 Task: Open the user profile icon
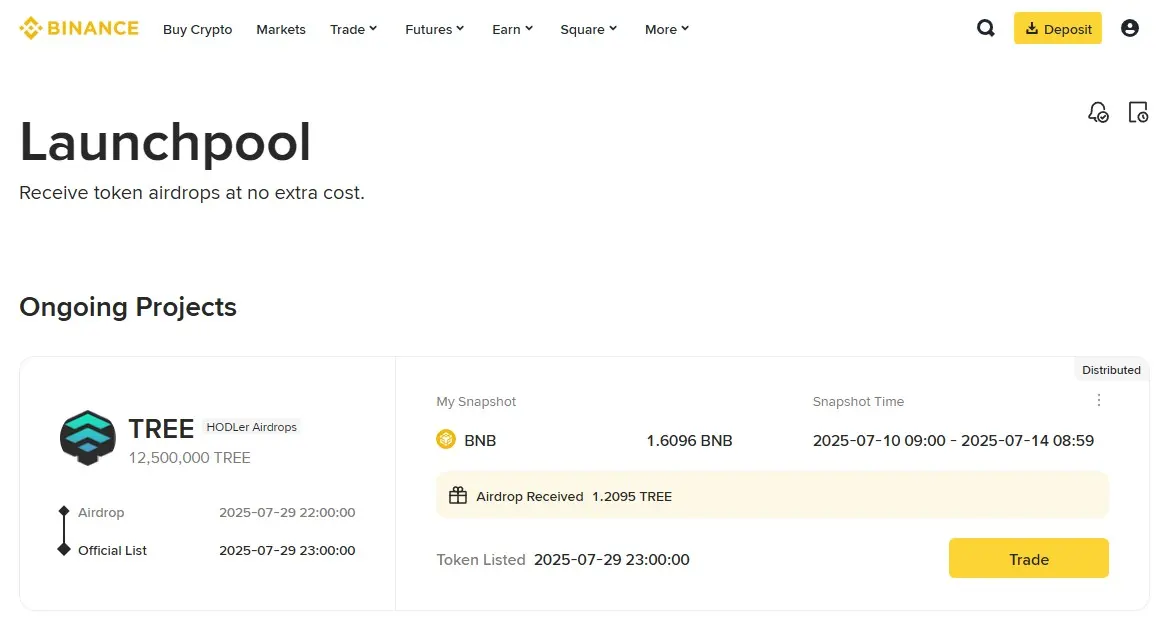coord(1129,28)
